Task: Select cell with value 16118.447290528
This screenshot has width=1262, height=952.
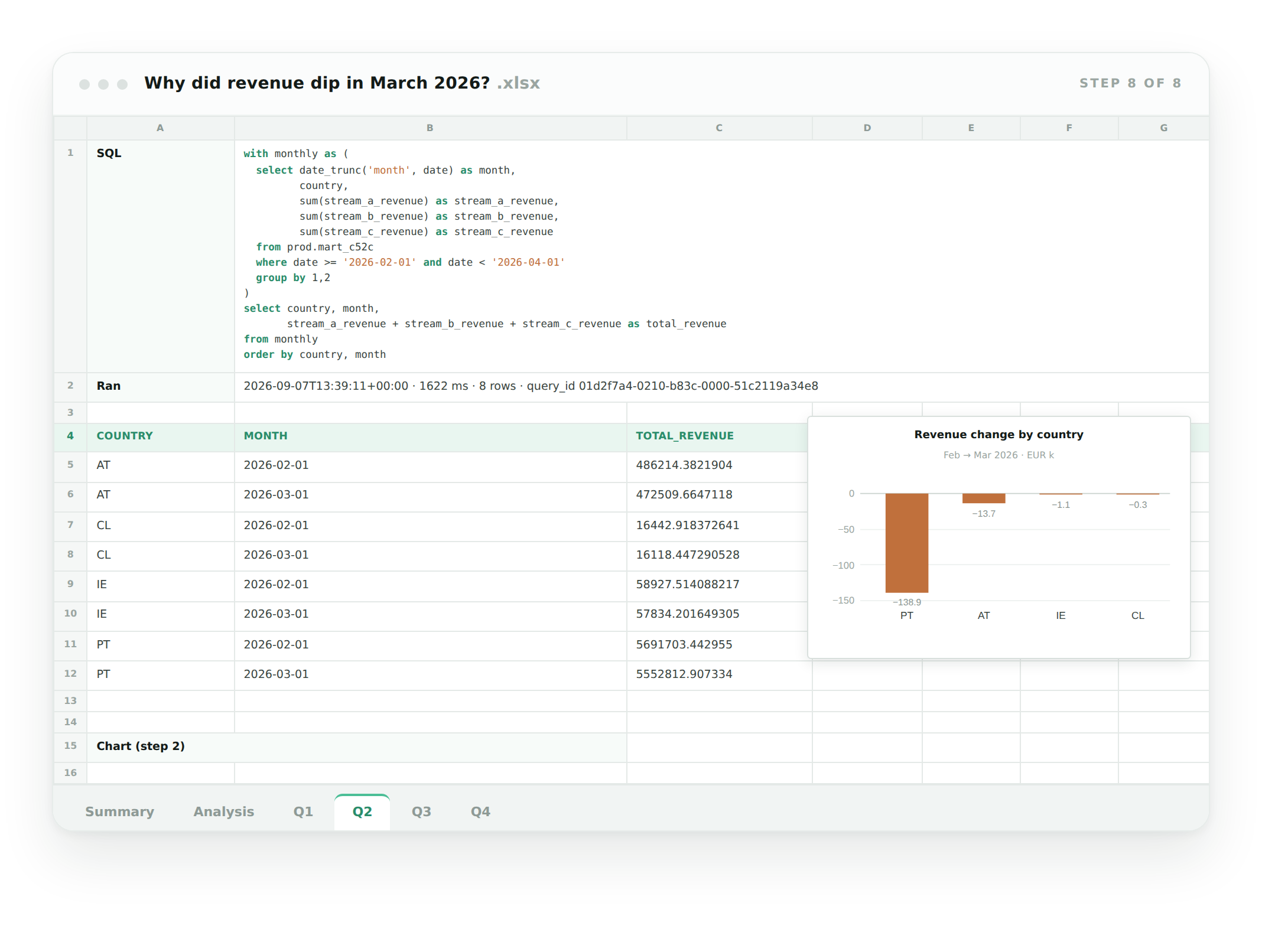Action: click(719, 555)
